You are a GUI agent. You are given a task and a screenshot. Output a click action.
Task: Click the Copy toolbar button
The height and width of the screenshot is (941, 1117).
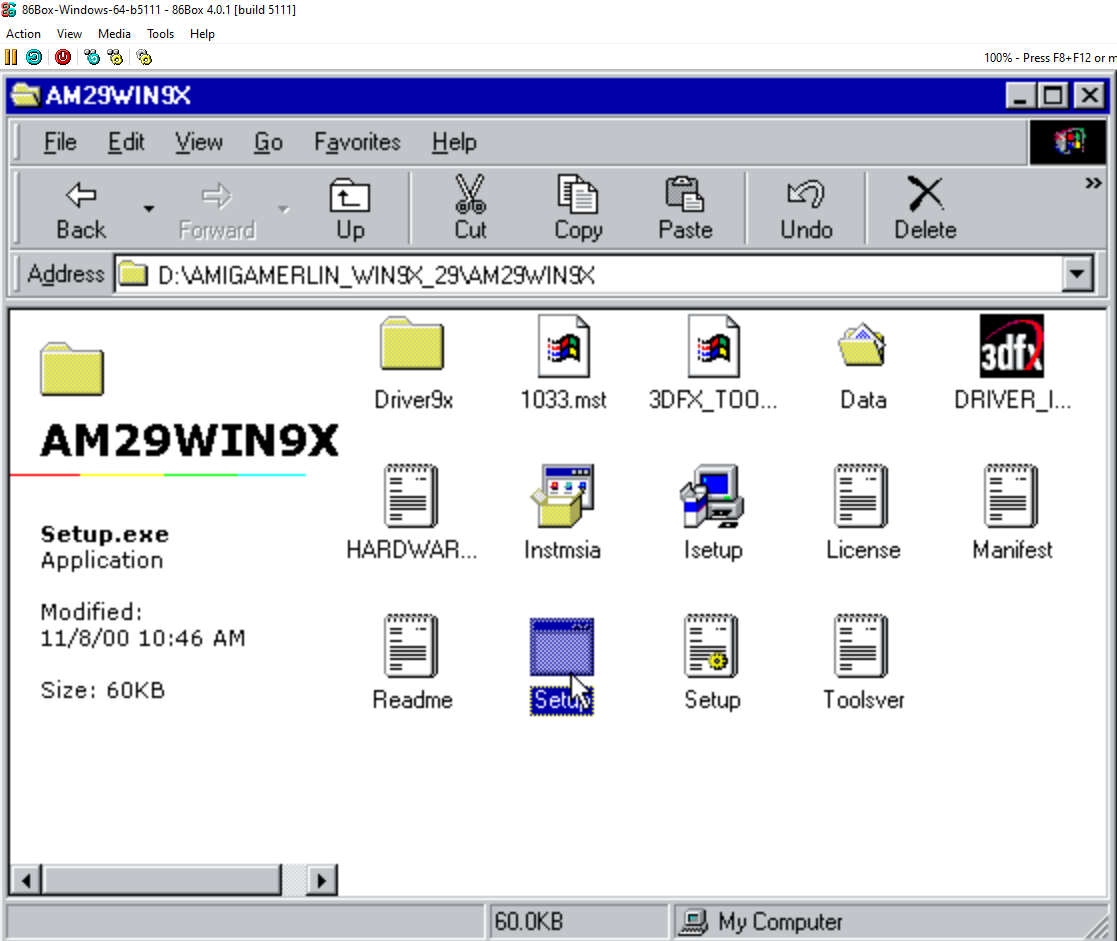578,209
